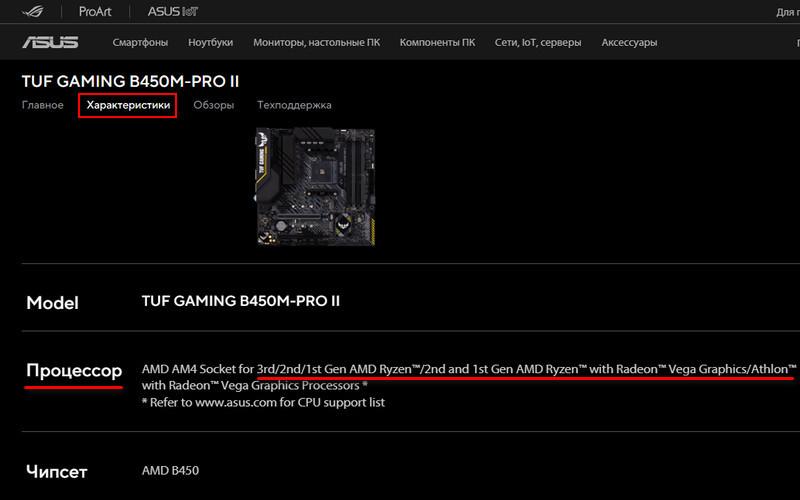Screen dimensions: 800x500
Task: Open the ASUS IoT site link
Action: pos(173,12)
